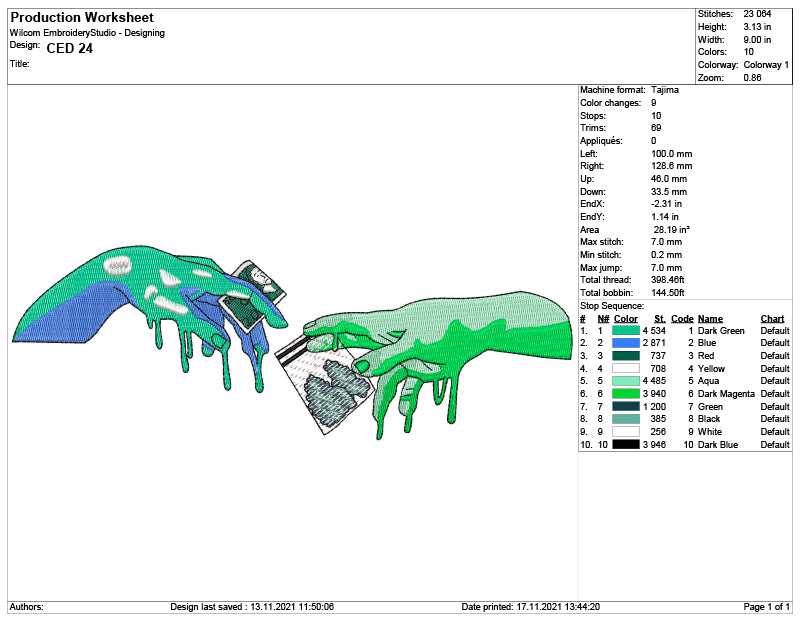Click the left value '100.0 mm'
800x620 pixels.
point(671,154)
